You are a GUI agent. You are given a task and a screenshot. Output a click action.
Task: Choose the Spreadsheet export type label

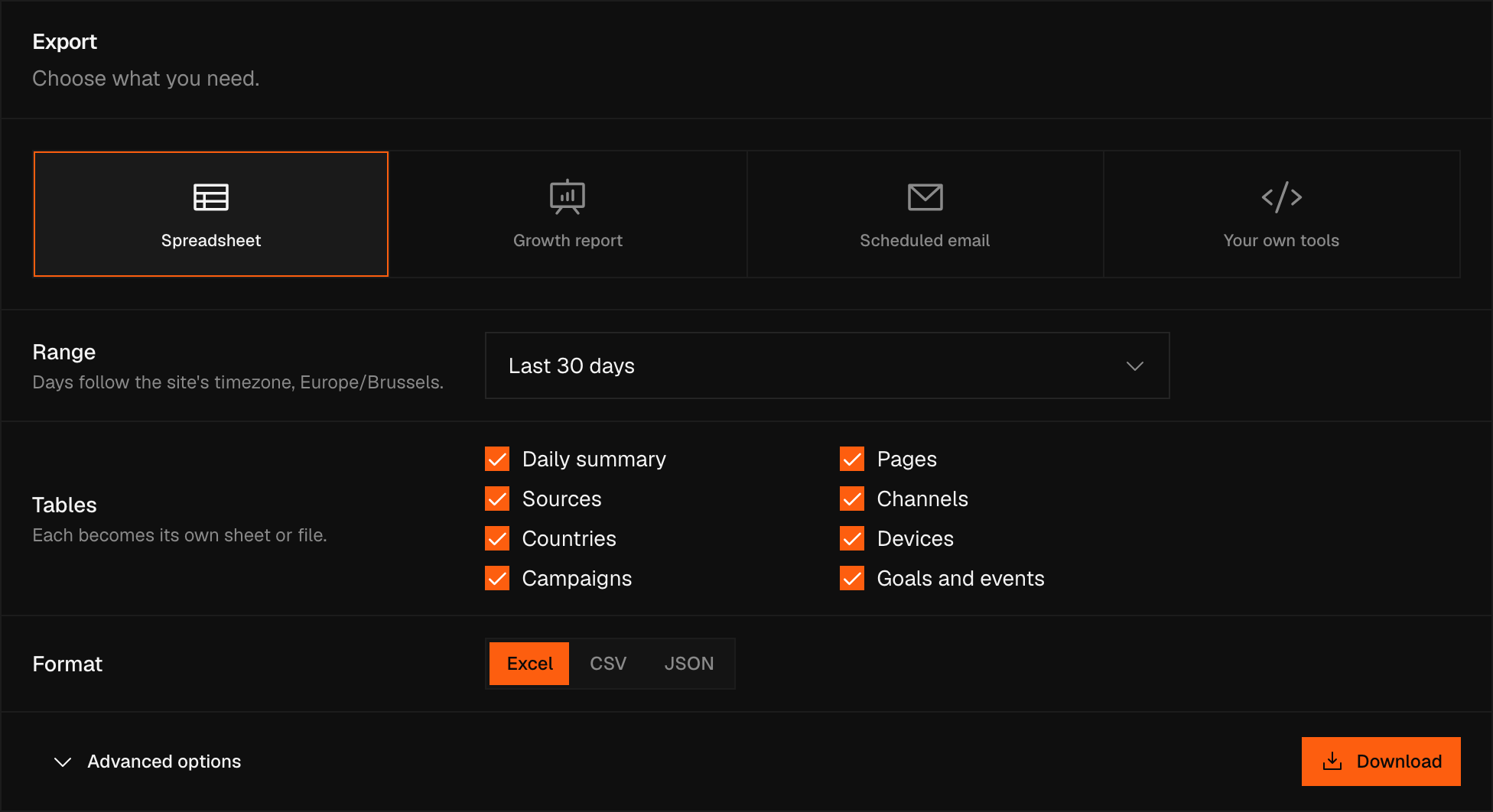click(x=211, y=240)
